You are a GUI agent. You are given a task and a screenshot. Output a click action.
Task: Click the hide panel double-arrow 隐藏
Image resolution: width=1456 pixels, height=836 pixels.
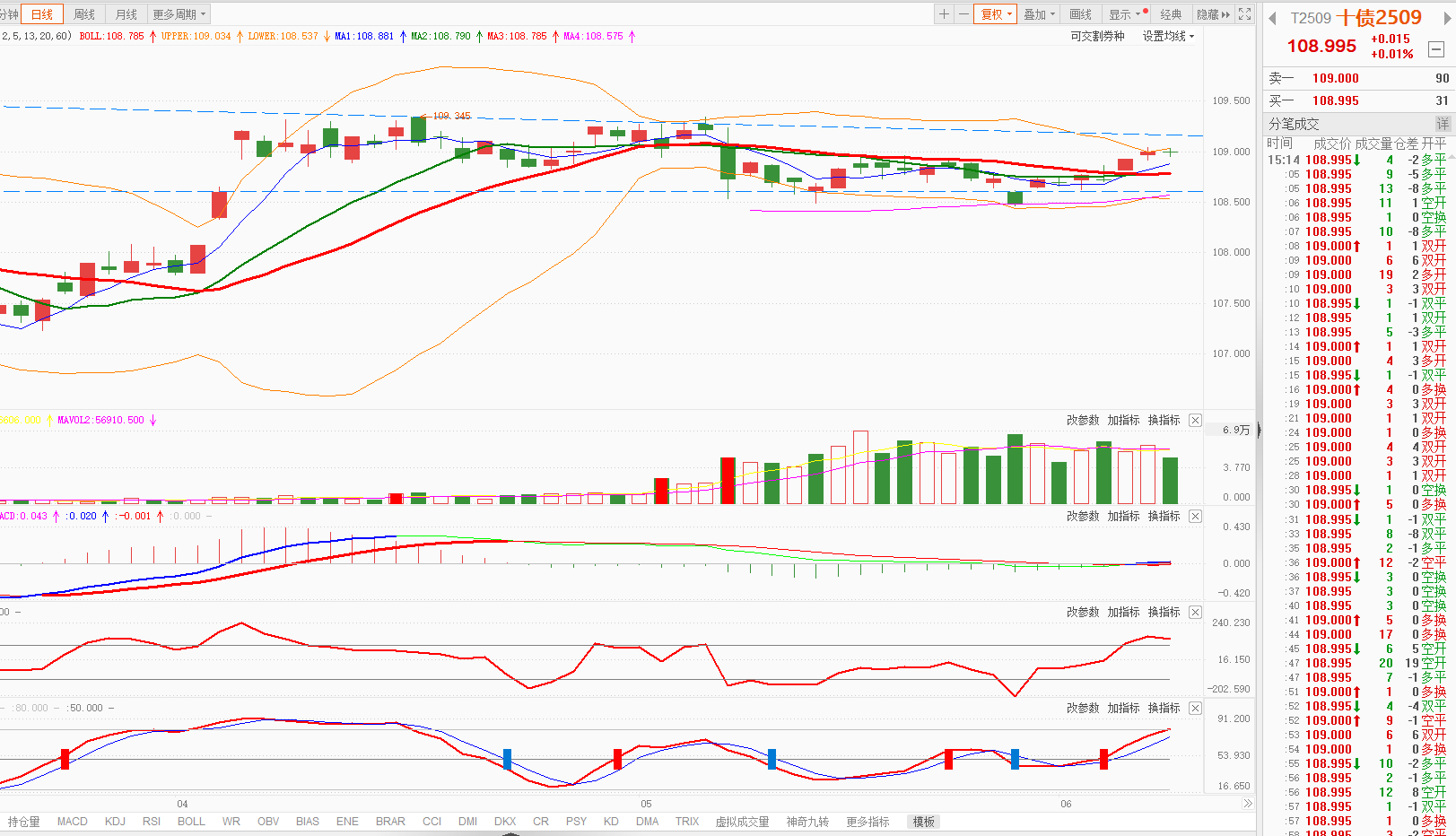tap(1214, 14)
